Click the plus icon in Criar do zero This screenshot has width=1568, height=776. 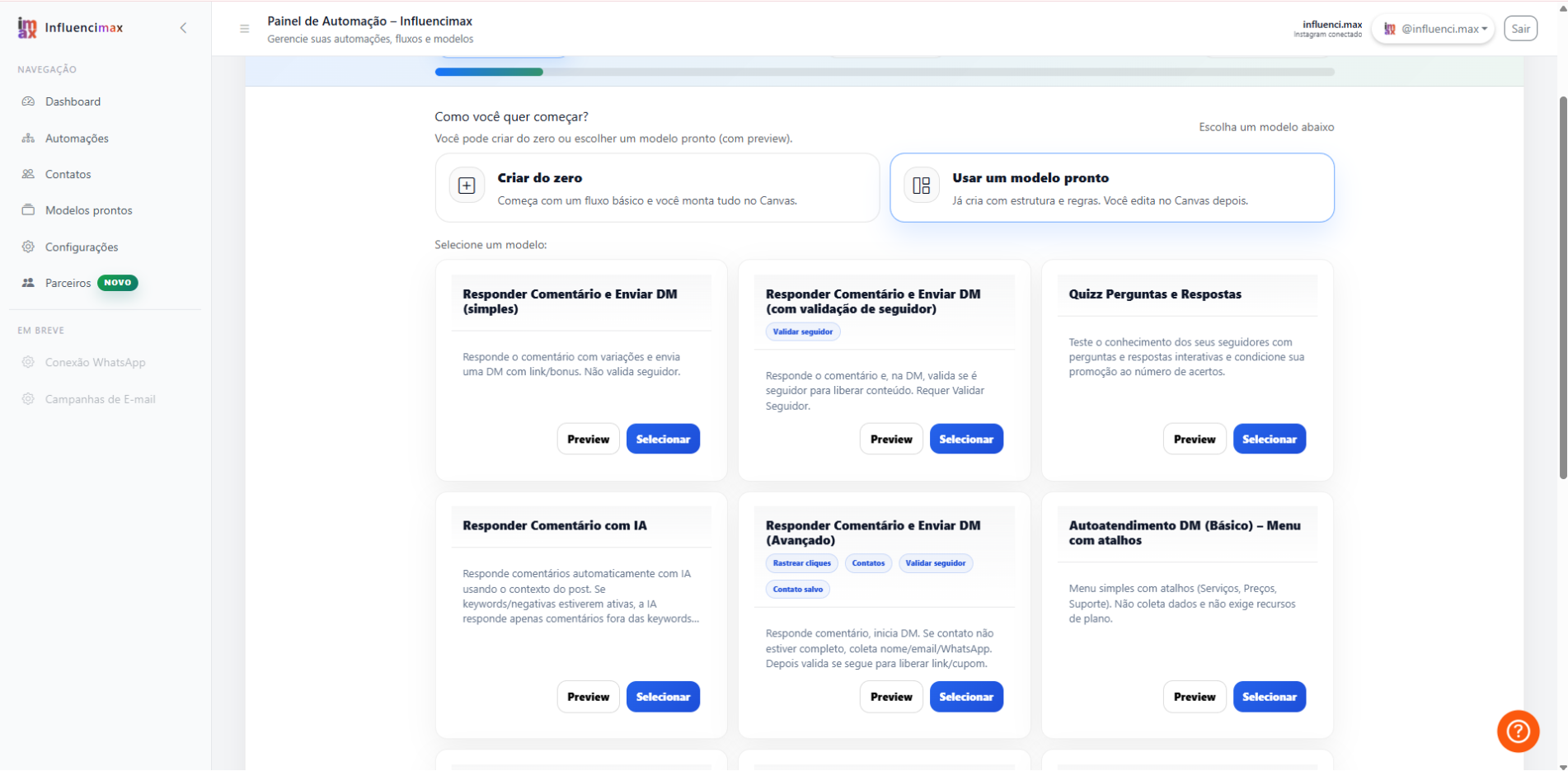pyautogui.click(x=467, y=186)
